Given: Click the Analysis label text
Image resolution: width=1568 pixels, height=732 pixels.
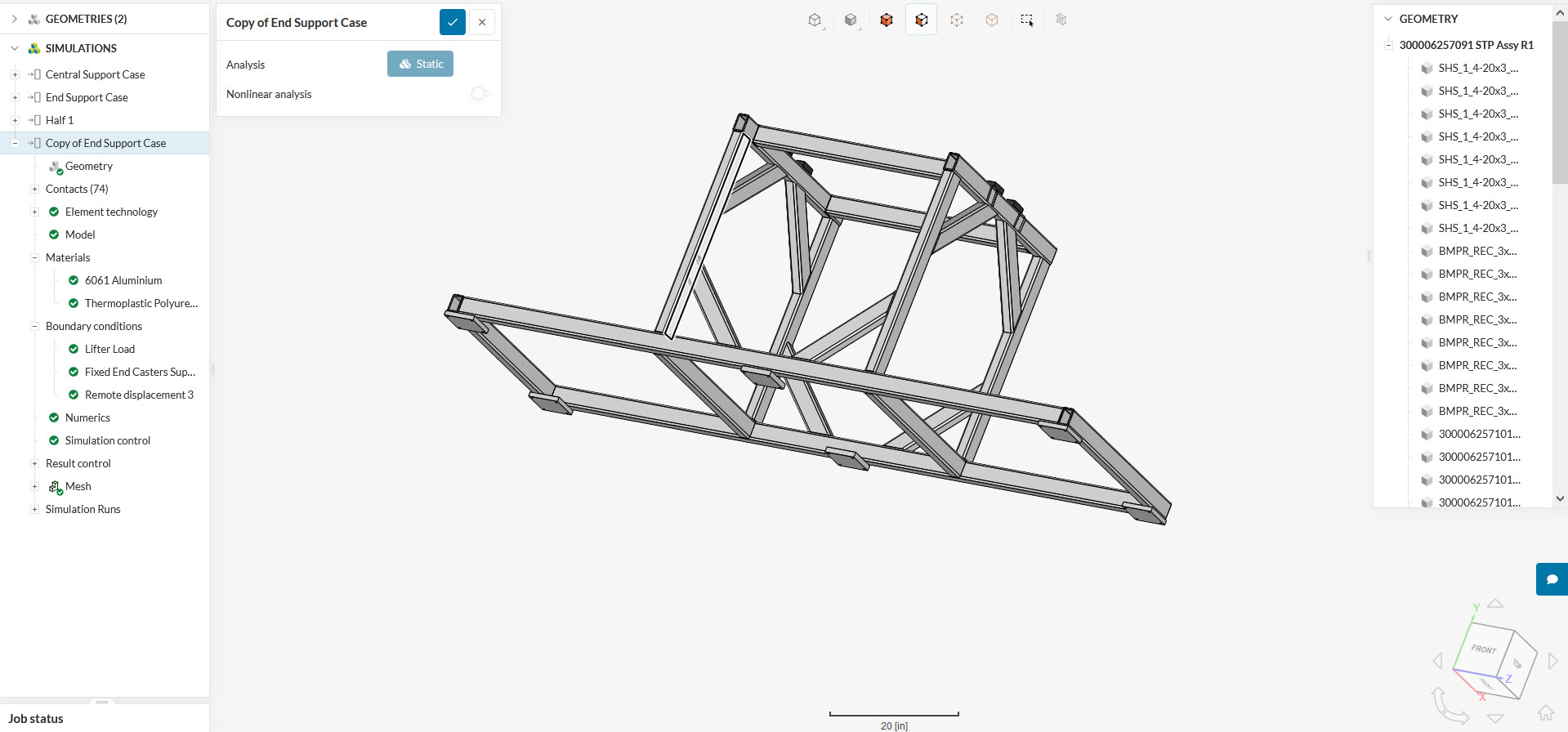Looking at the screenshot, I should pyautogui.click(x=245, y=65).
